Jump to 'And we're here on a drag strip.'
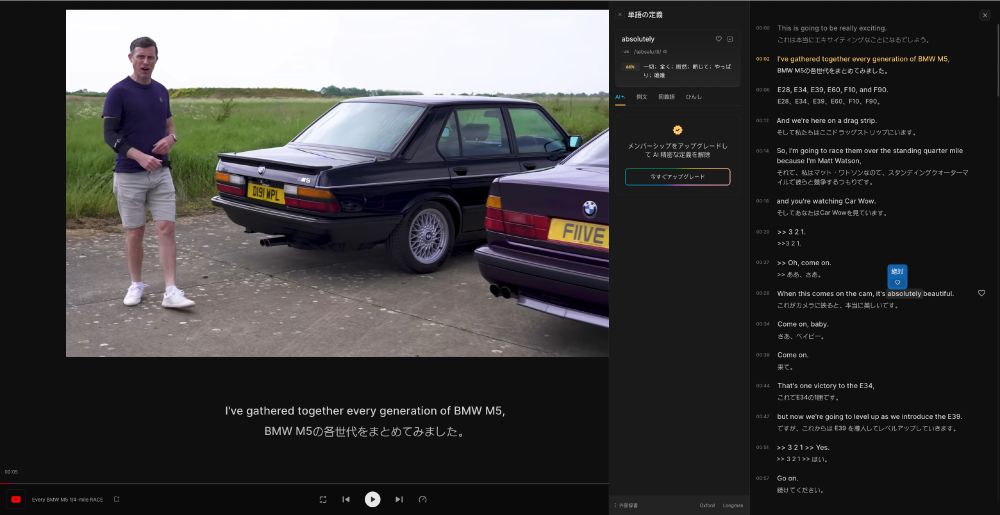 tap(827, 120)
